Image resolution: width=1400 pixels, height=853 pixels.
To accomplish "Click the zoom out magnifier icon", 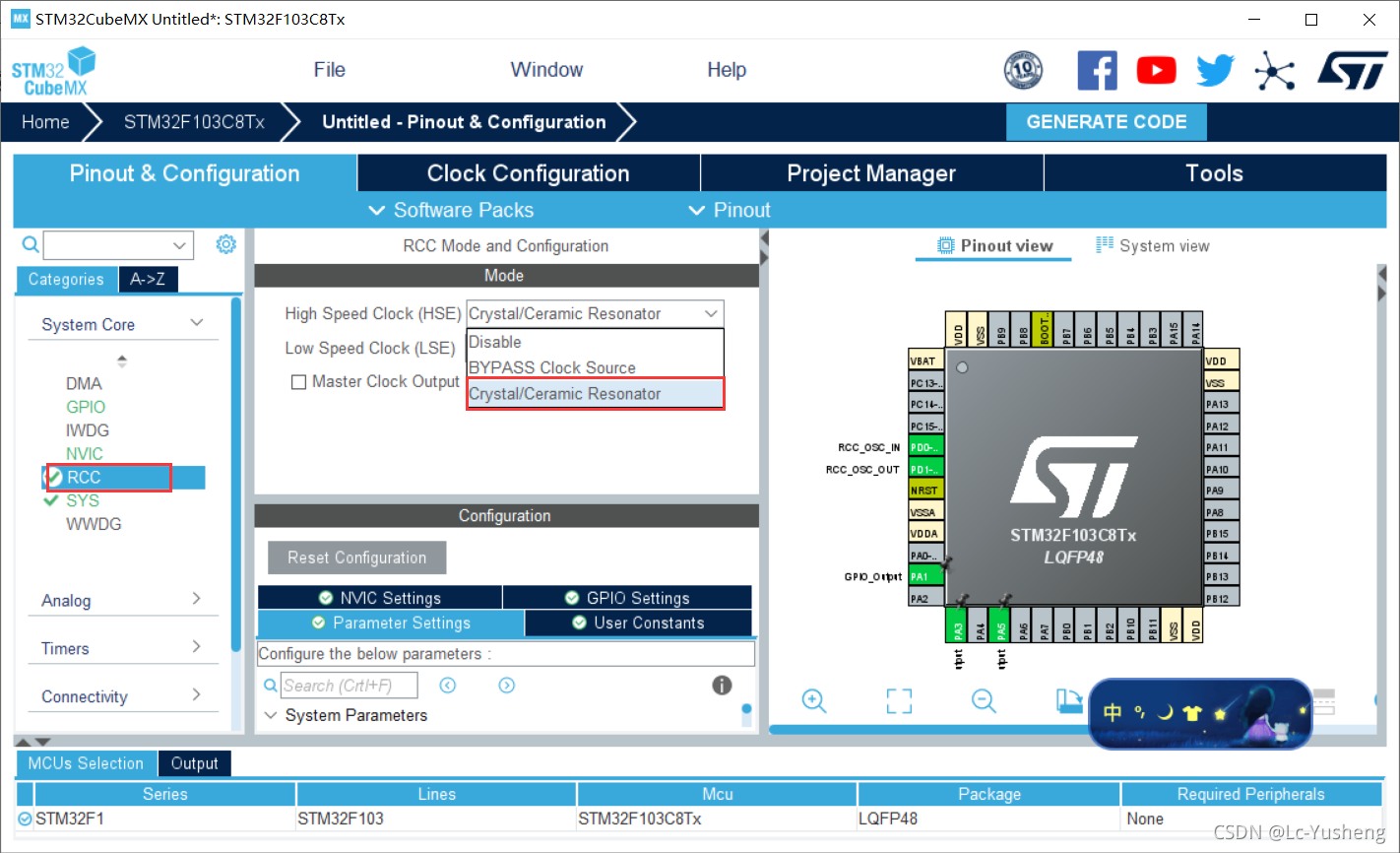I will coord(983,700).
